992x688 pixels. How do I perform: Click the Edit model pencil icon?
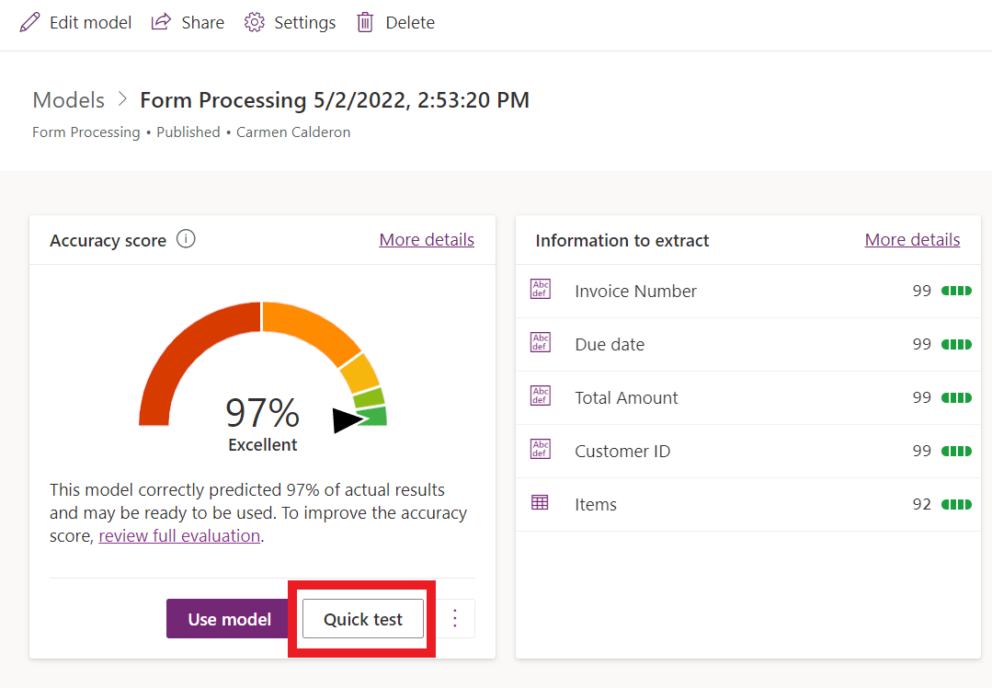tap(30, 22)
